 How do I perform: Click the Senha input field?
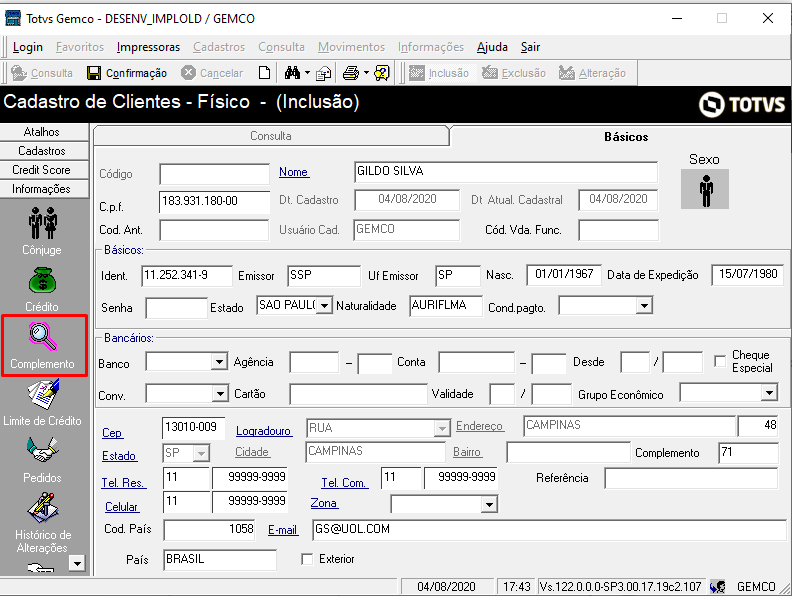pos(176,308)
